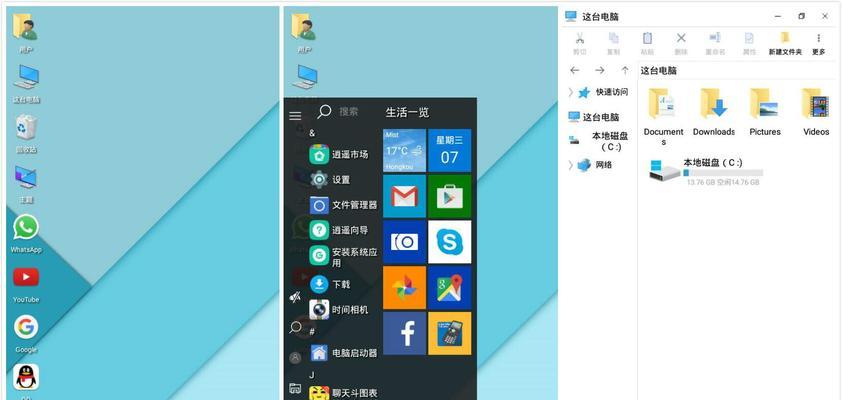Launch YouTube from the left desktop
Screen dimensions: 842x400
pyautogui.click(x=26, y=277)
